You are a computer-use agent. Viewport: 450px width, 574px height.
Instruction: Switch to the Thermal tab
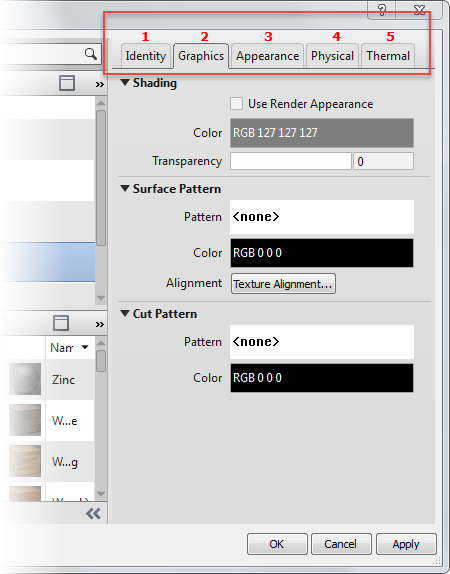click(x=388, y=56)
